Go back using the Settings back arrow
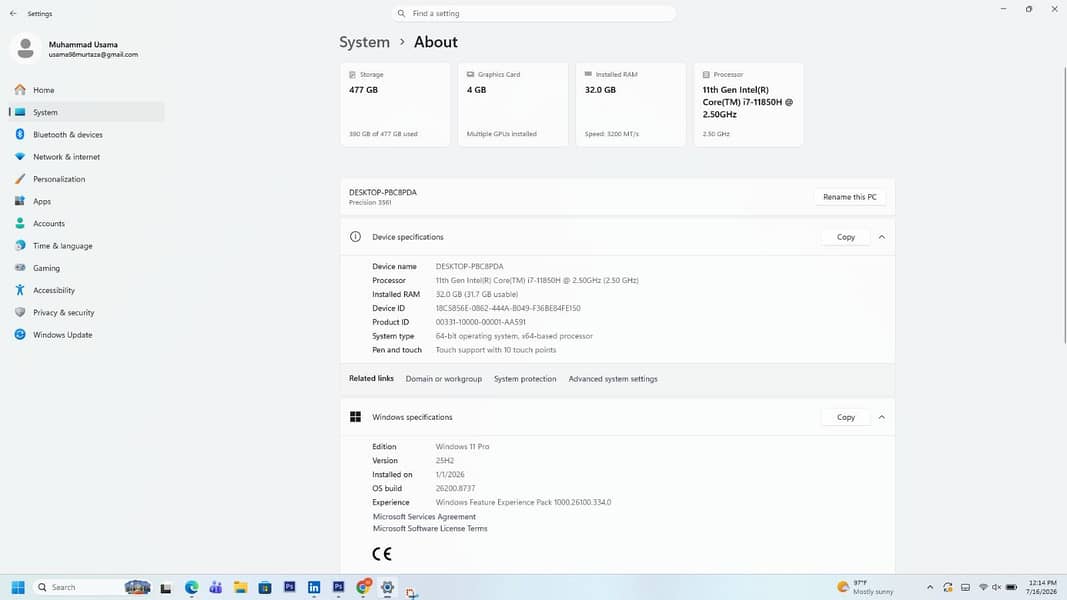The height and width of the screenshot is (600, 1067). click(x=13, y=13)
